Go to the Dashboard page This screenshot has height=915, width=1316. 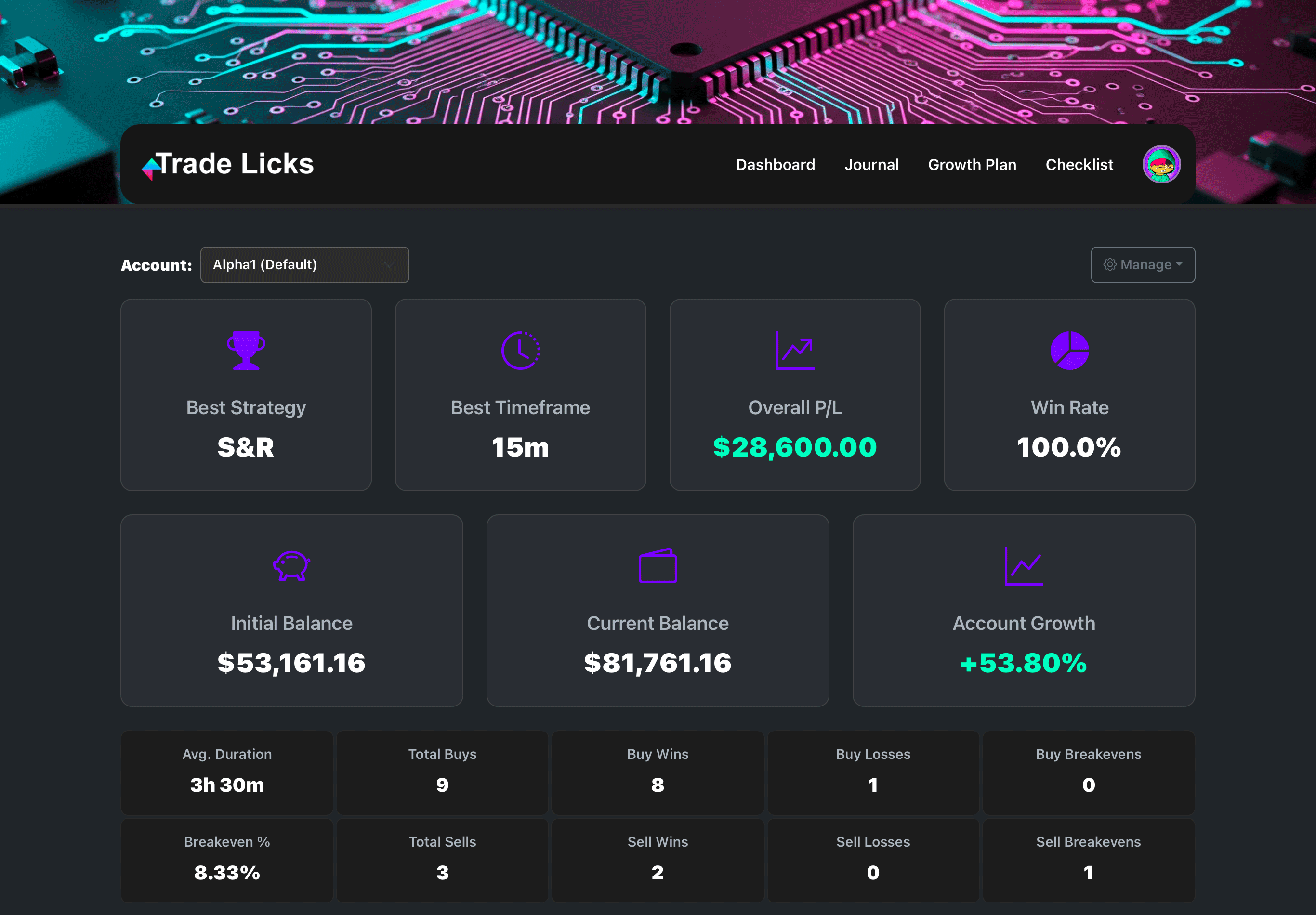coord(776,165)
